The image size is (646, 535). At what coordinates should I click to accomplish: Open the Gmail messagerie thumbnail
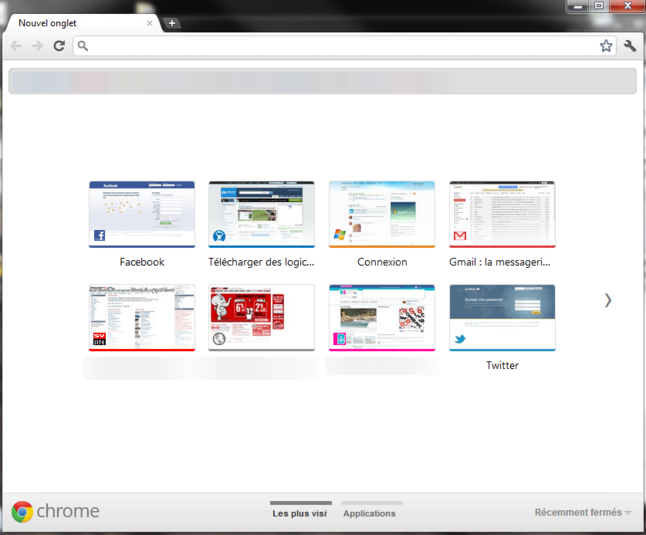[502, 214]
